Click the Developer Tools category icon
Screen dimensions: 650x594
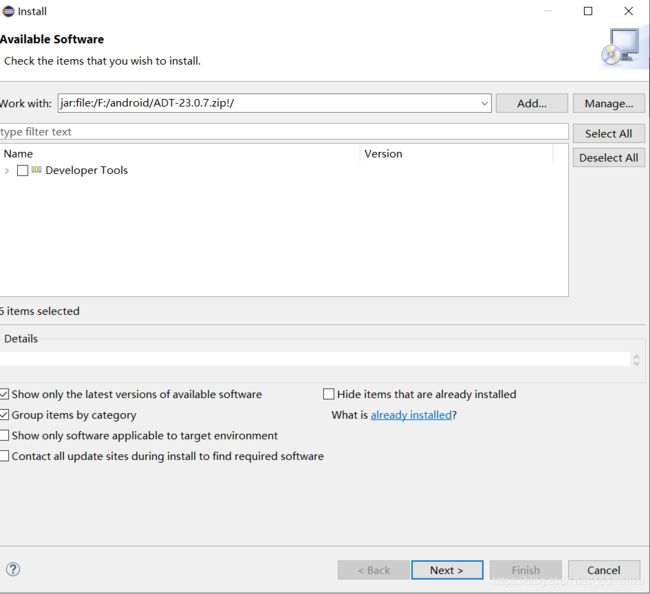coord(36,170)
